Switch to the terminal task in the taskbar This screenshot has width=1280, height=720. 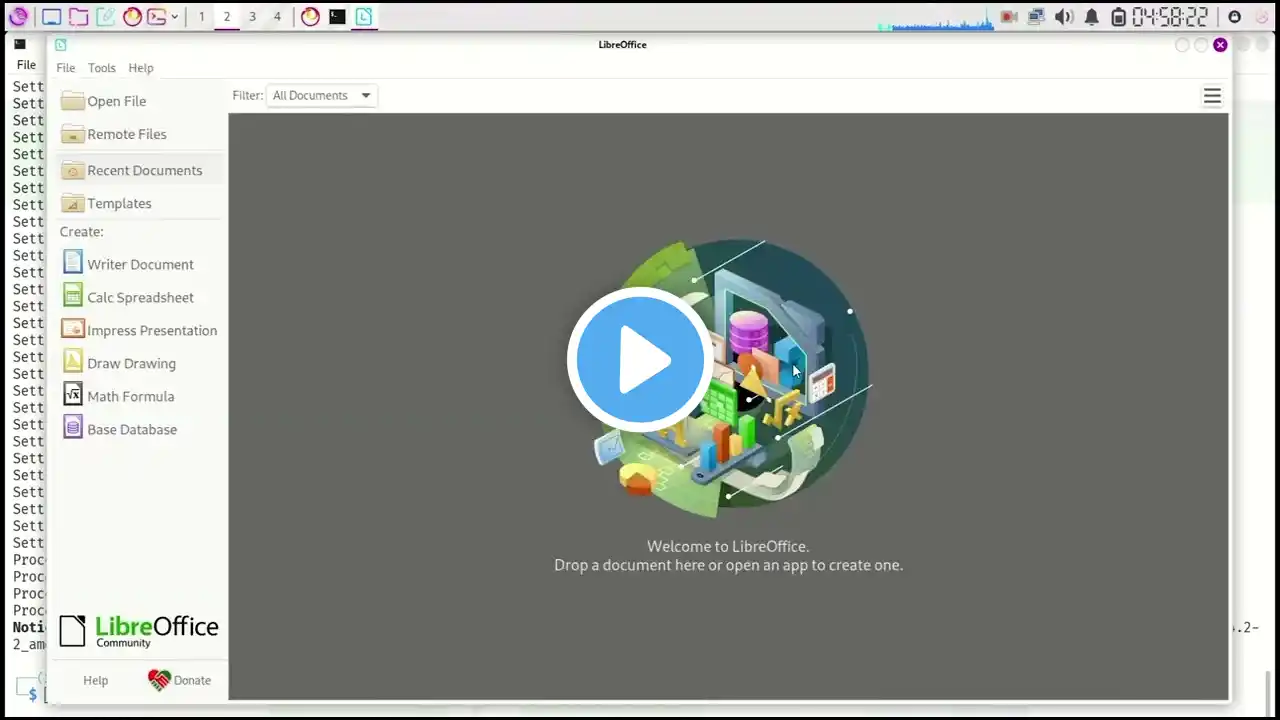click(x=337, y=16)
